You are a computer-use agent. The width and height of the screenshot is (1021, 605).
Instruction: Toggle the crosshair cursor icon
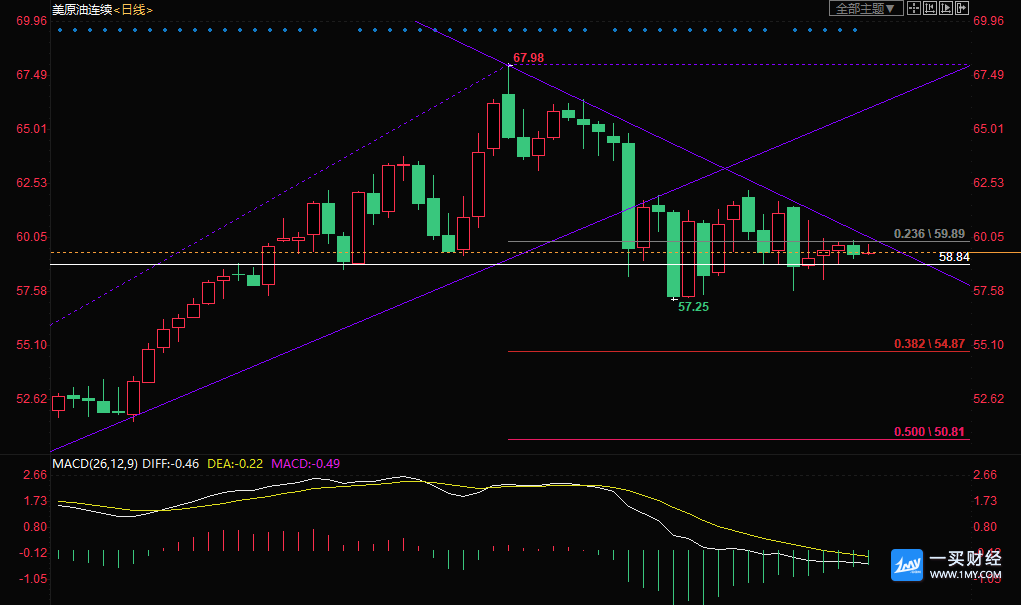[x=914, y=8]
